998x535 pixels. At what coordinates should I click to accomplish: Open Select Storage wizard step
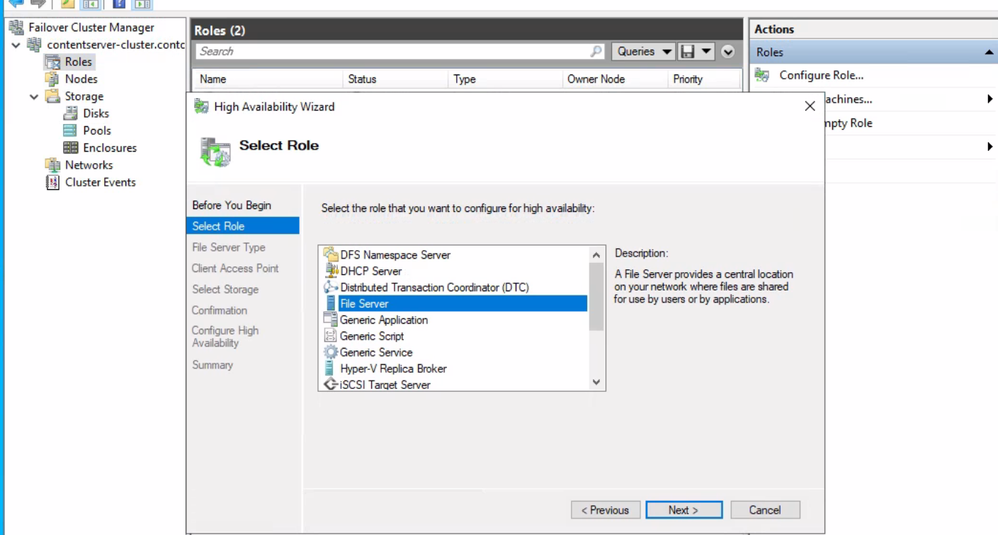[x=225, y=289]
